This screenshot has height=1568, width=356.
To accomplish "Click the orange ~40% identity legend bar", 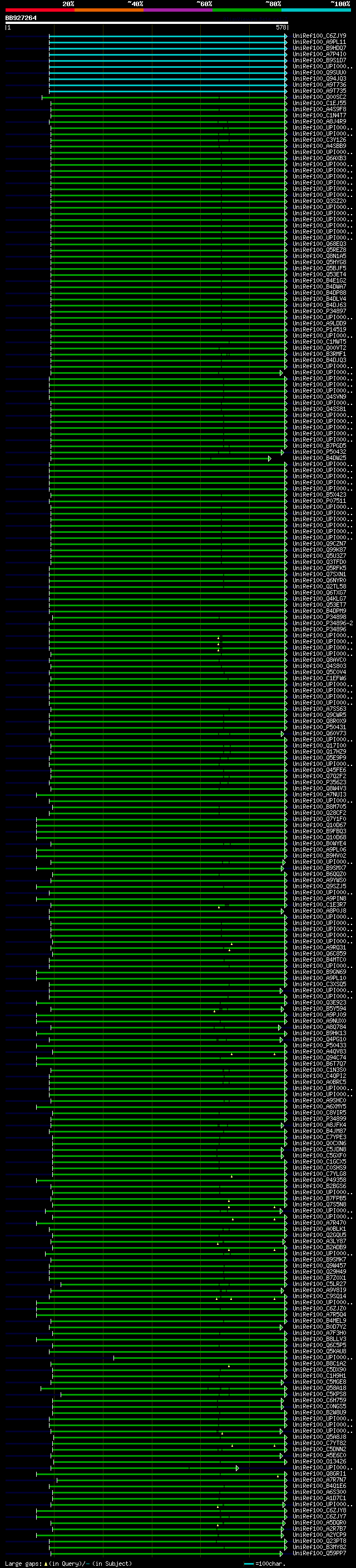I will tap(109, 10).
